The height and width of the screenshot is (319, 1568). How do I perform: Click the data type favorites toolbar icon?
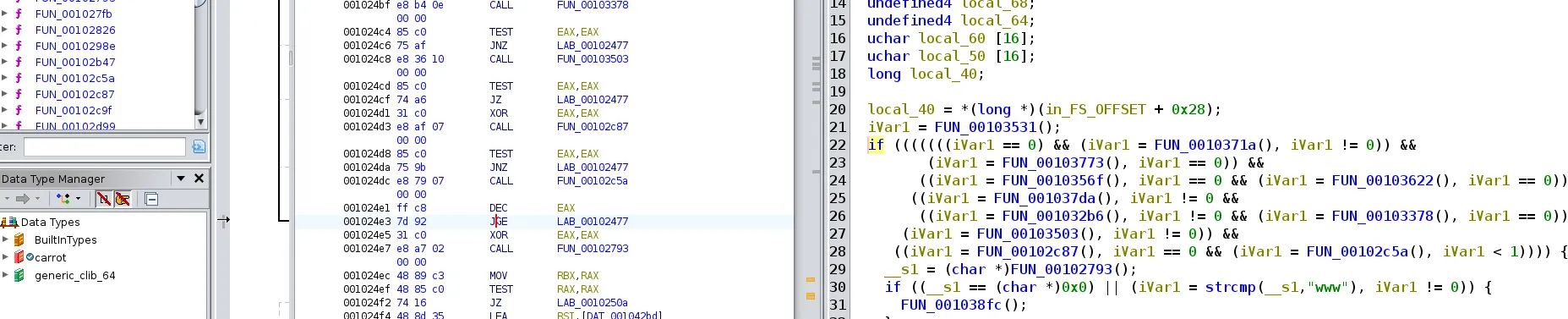click(63, 199)
